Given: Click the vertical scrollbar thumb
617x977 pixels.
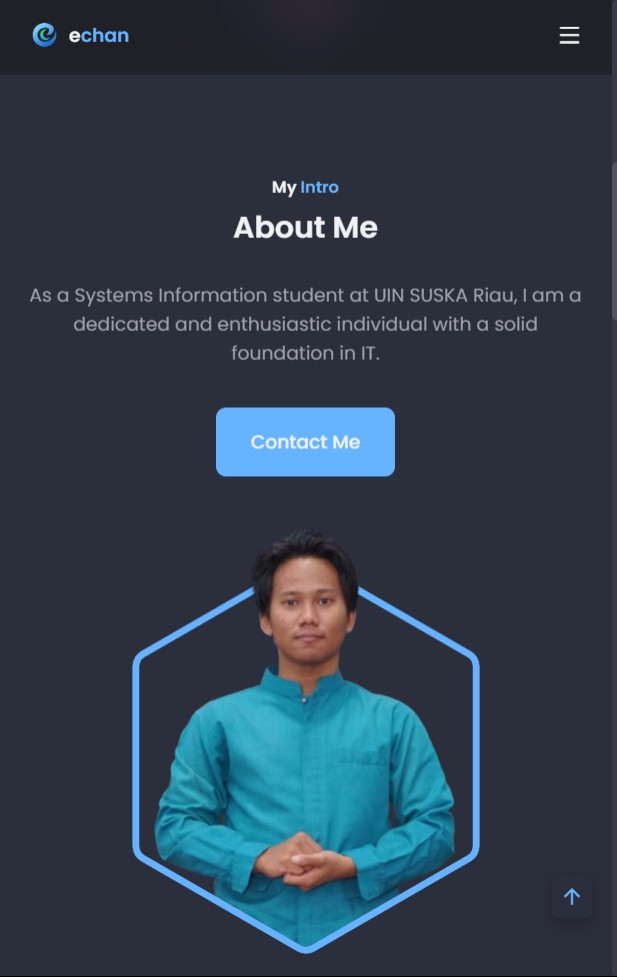Looking at the screenshot, I should pyautogui.click(x=614, y=241).
